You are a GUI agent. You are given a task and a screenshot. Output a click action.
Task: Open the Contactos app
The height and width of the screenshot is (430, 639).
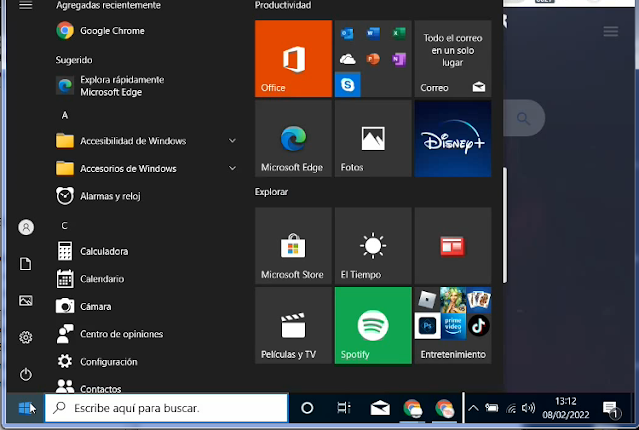(88, 387)
